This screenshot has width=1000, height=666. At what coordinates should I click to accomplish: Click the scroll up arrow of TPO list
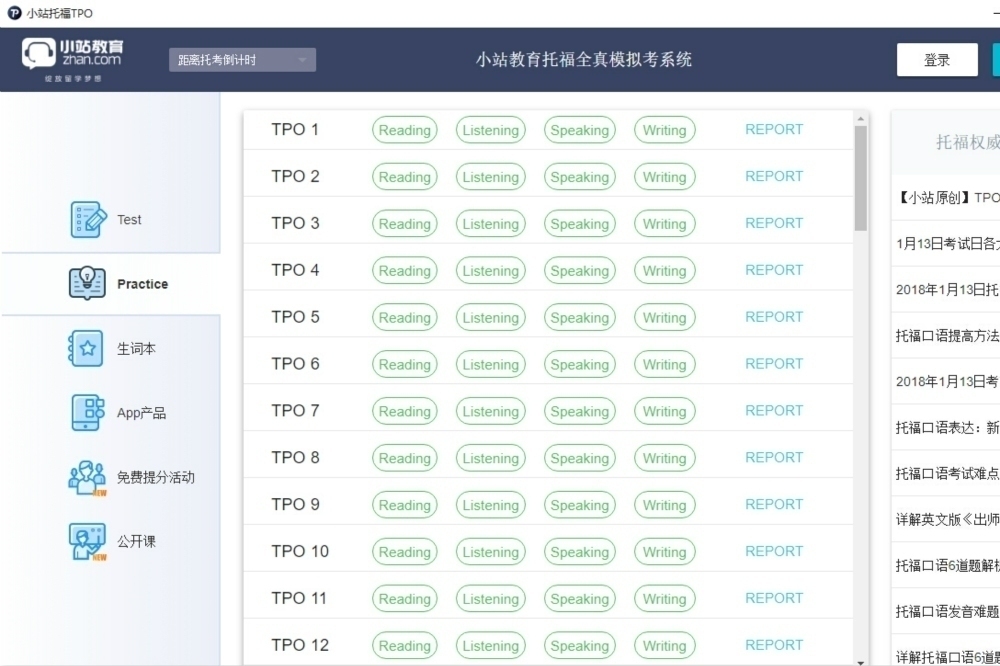pyautogui.click(x=861, y=119)
